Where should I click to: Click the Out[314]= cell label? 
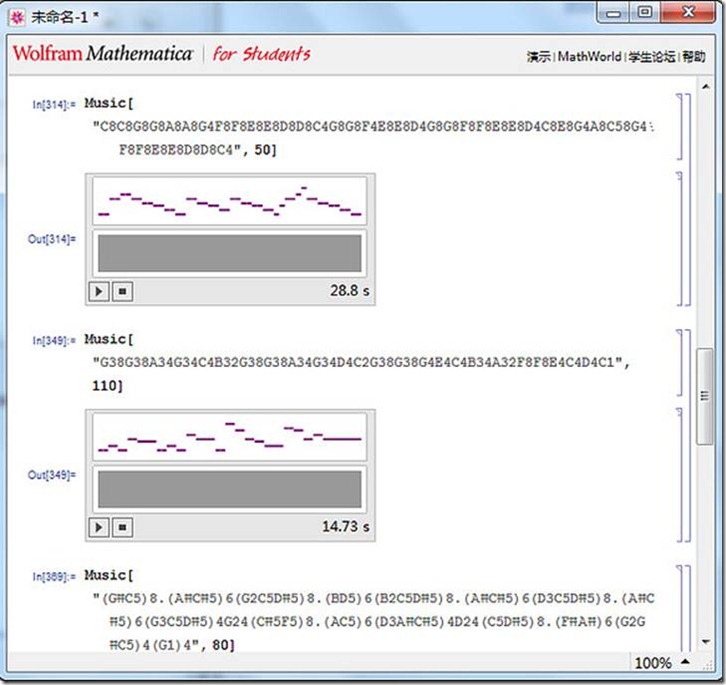(51, 239)
